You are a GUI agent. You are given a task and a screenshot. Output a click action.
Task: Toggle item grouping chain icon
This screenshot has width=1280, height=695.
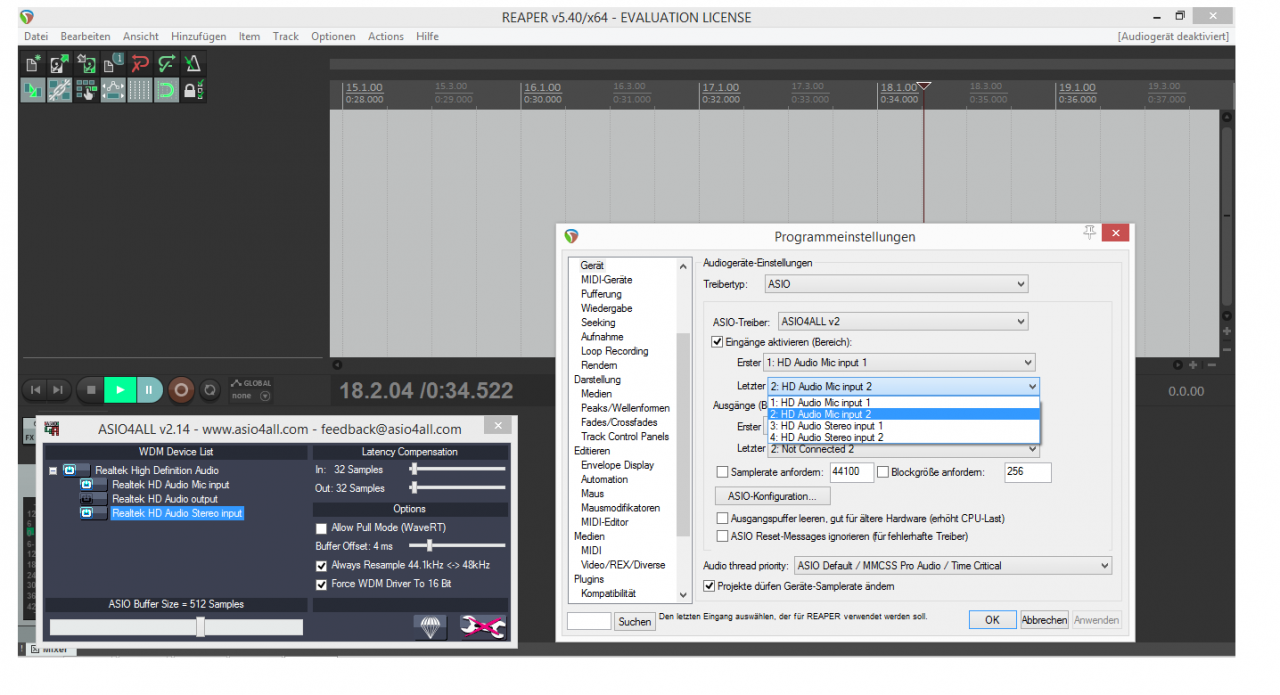pyautogui.click(x=60, y=90)
